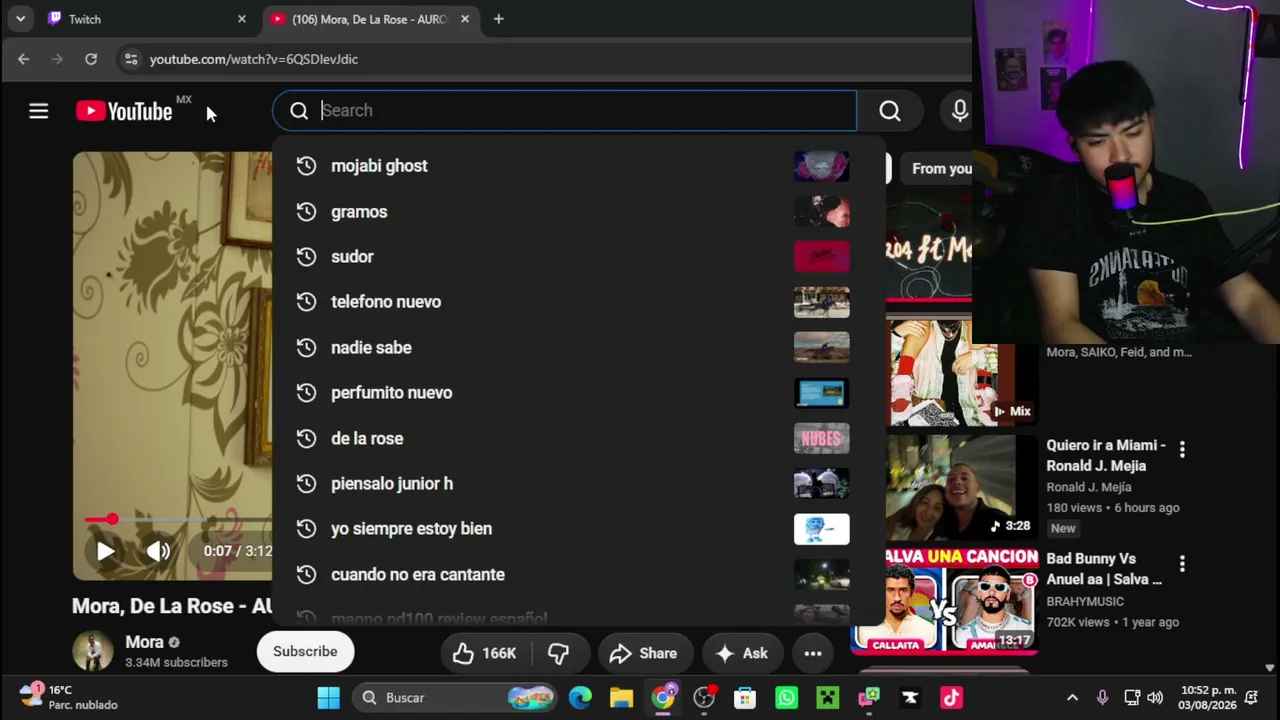
Task: Open OBS Studio from the taskbar
Action: pyautogui.click(x=704, y=698)
